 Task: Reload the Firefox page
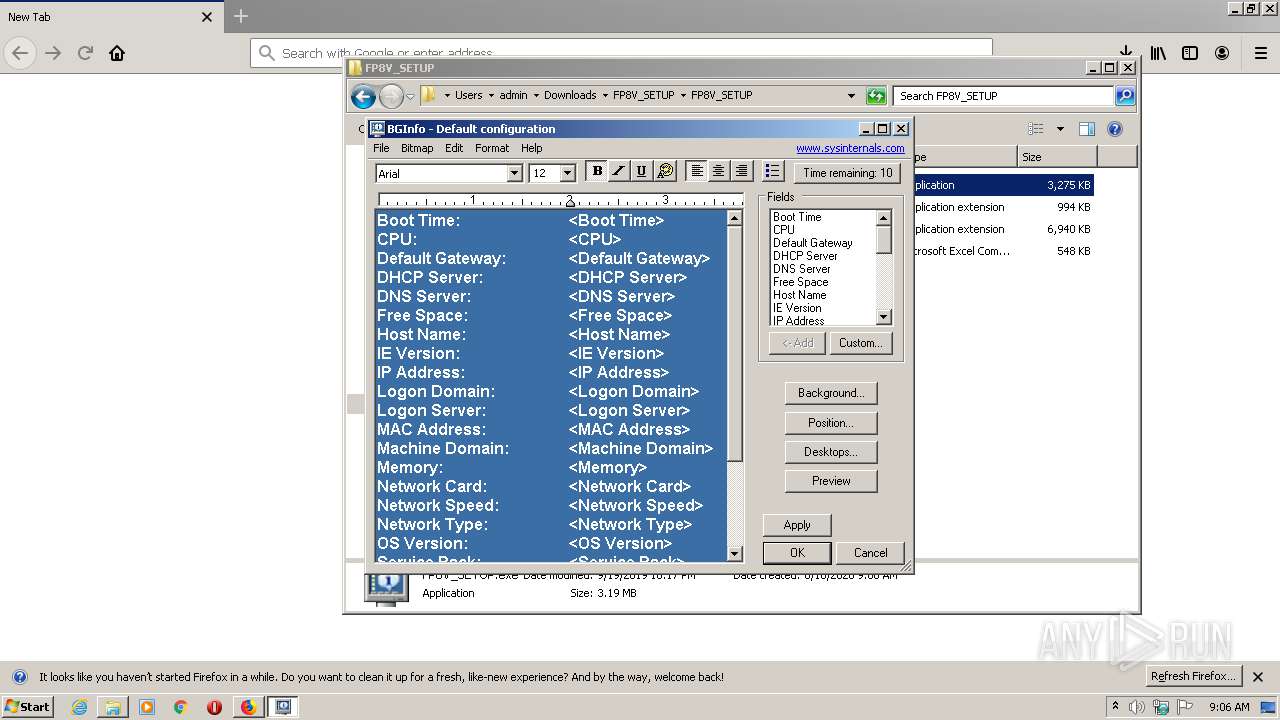85,54
